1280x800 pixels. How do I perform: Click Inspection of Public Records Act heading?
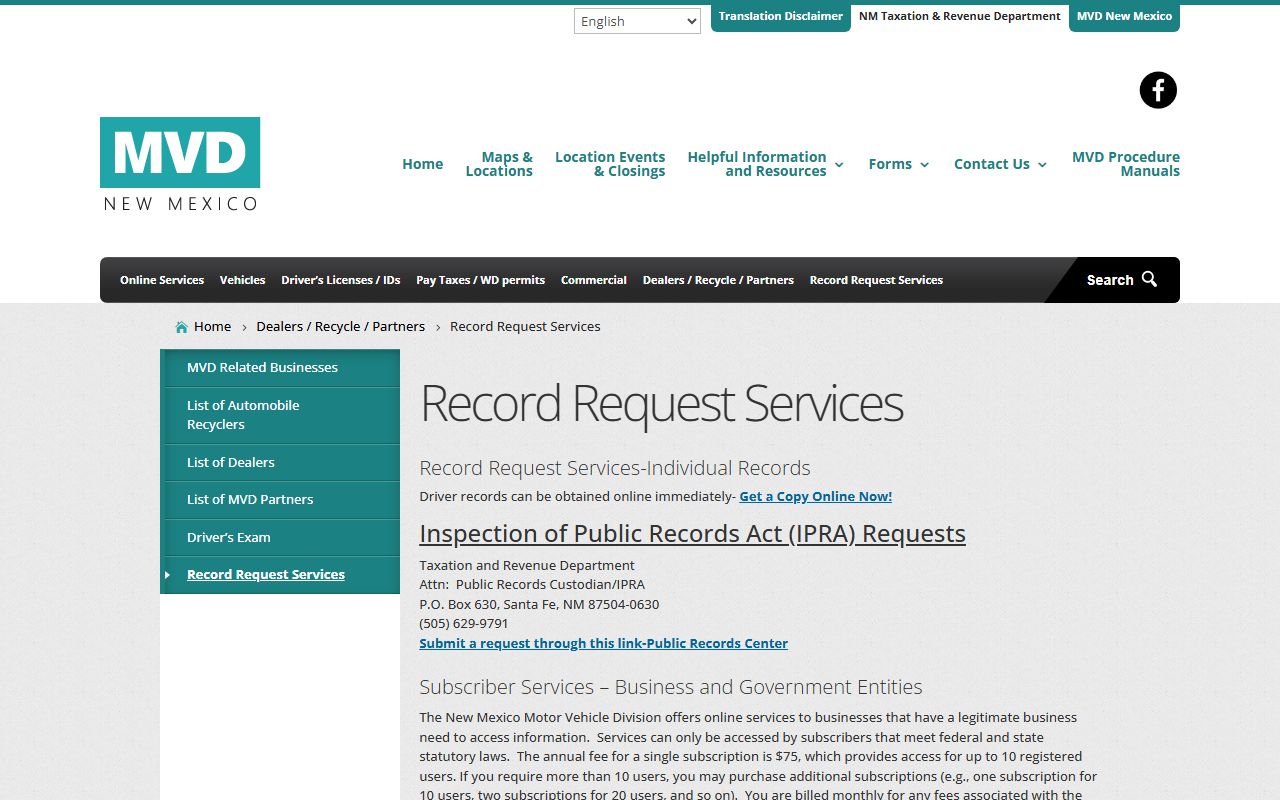point(692,534)
